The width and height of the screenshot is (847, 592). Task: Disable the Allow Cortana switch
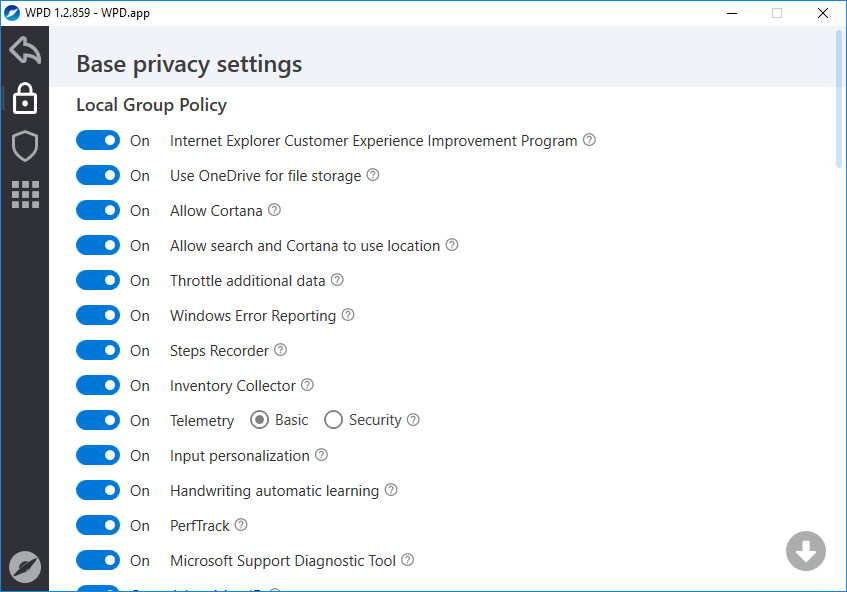98,211
